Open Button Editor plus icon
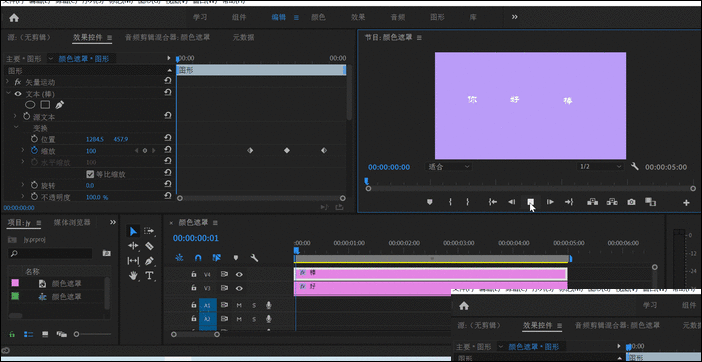 686,203
